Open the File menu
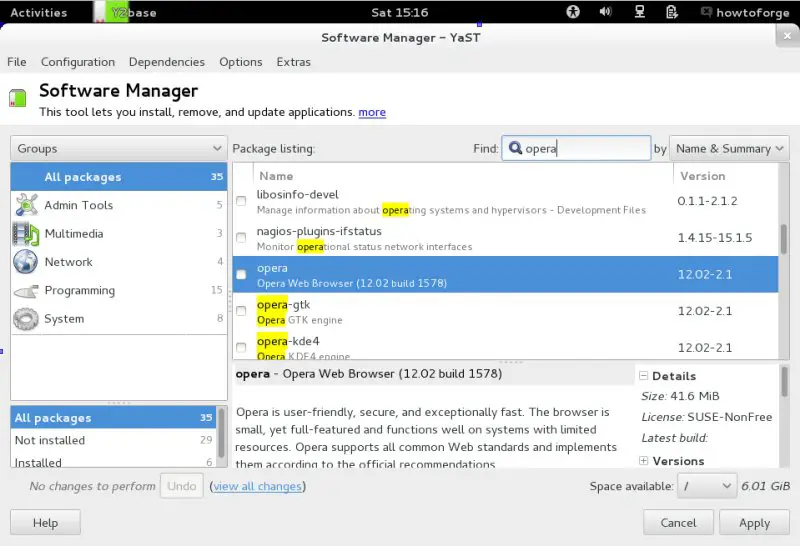The width and height of the screenshot is (800, 546). (17, 62)
